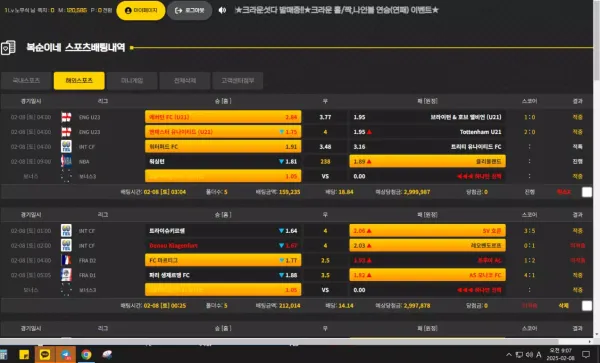Click the volume icon in the system tray
Image resolution: width=600 pixels, height=363 pixels.
pyautogui.click(x=529, y=355)
